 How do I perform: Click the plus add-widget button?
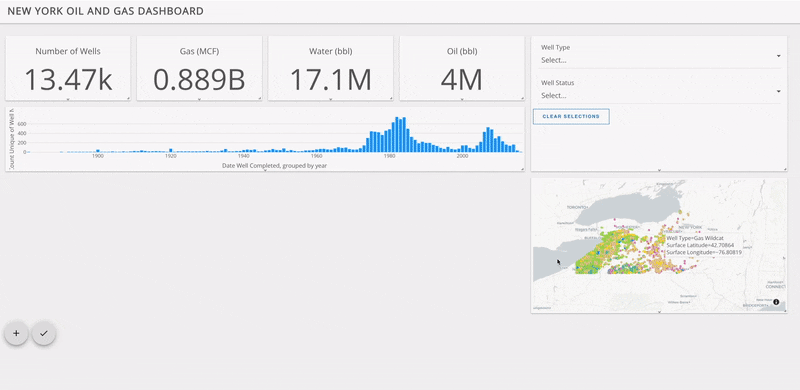click(16, 333)
